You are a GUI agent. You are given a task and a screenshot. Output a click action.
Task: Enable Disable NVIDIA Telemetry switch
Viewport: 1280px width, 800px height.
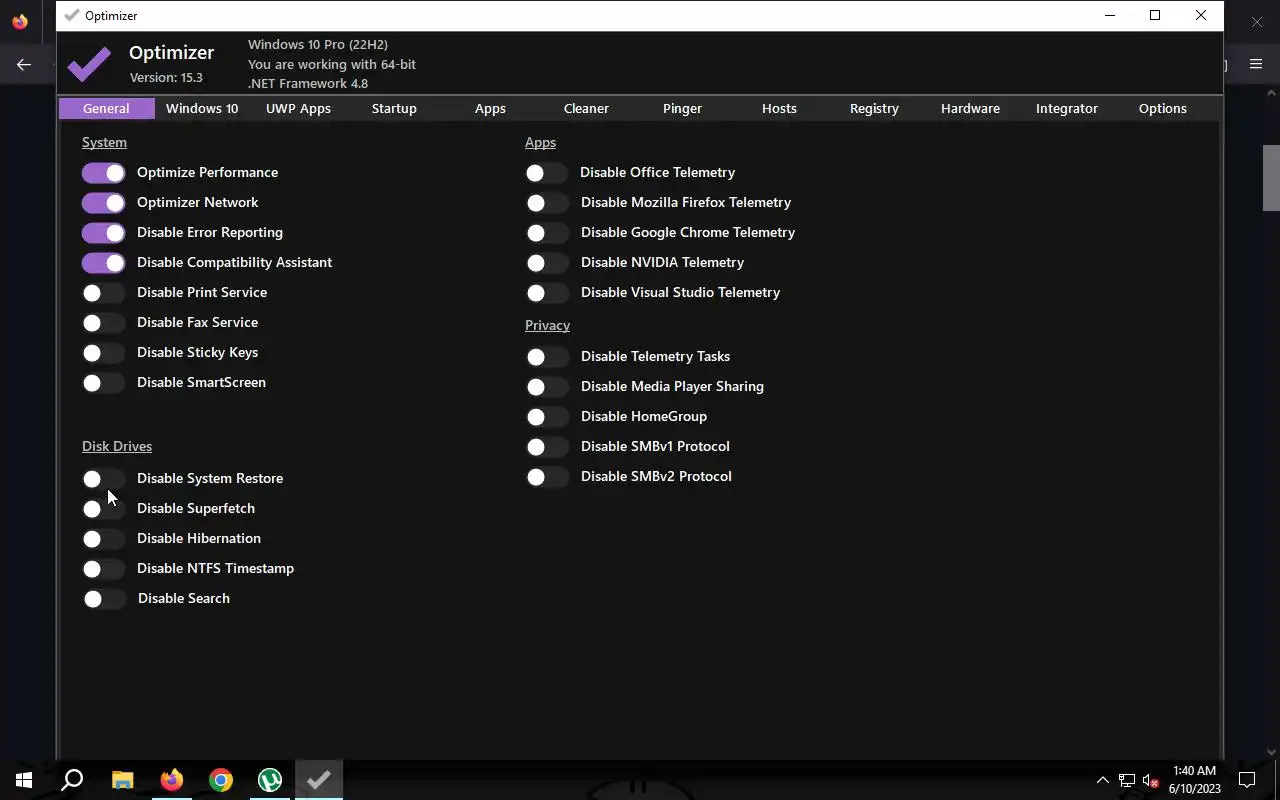tap(547, 263)
